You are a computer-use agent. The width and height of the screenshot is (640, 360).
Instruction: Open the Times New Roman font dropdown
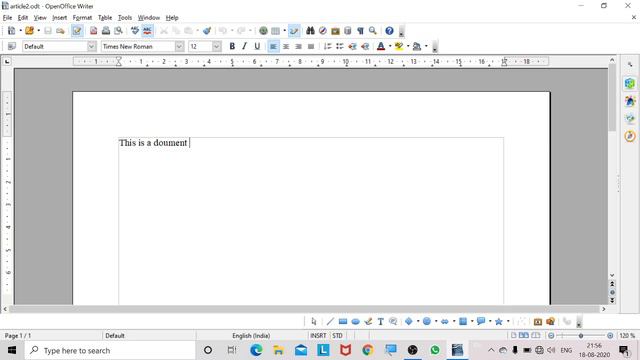click(179, 47)
